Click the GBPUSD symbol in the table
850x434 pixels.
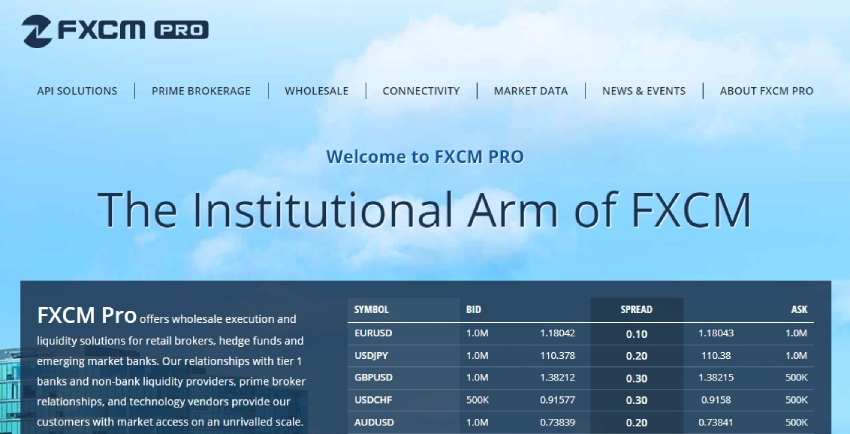point(371,377)
